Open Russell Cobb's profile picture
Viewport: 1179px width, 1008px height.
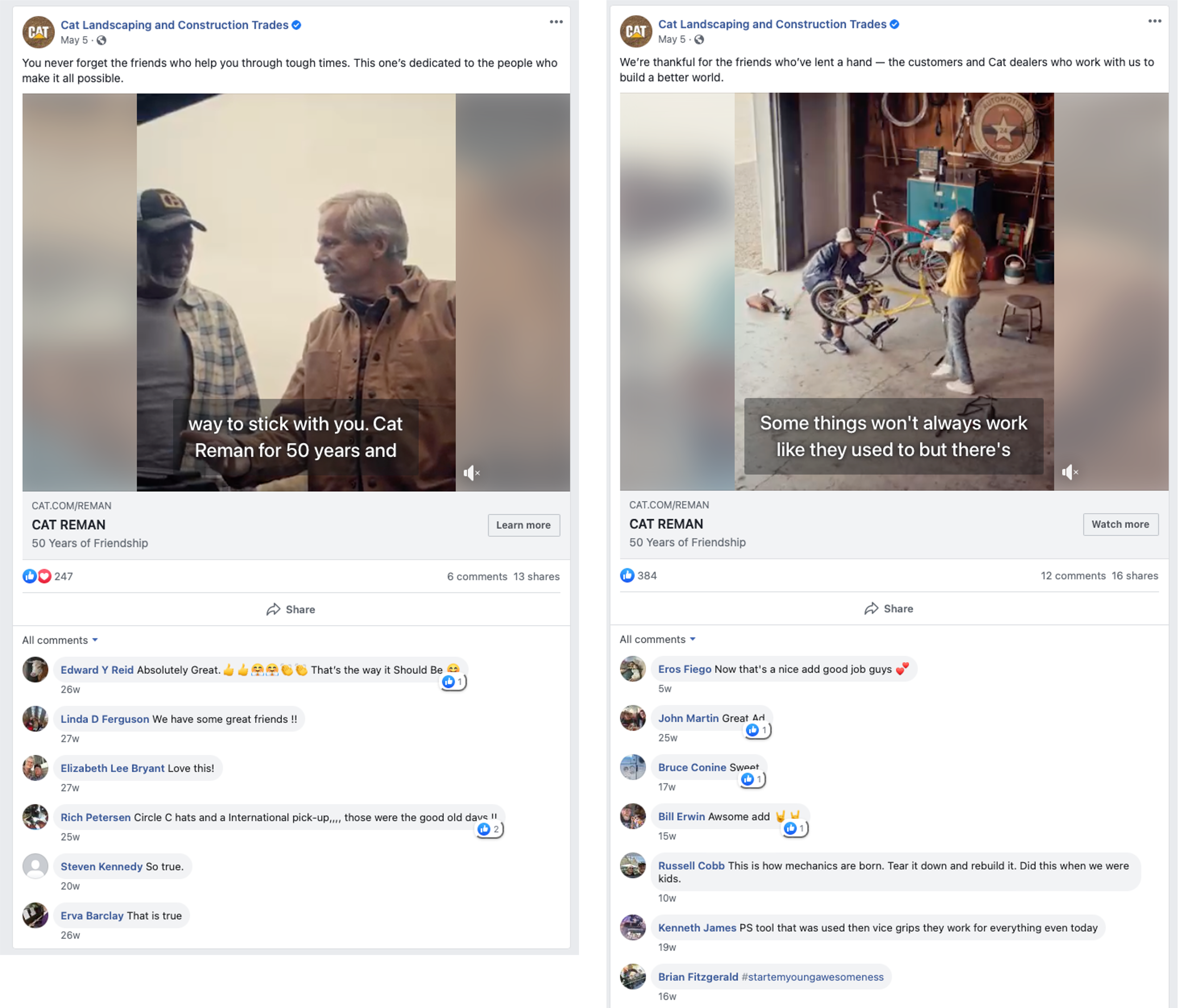click(x=633, y=866)
